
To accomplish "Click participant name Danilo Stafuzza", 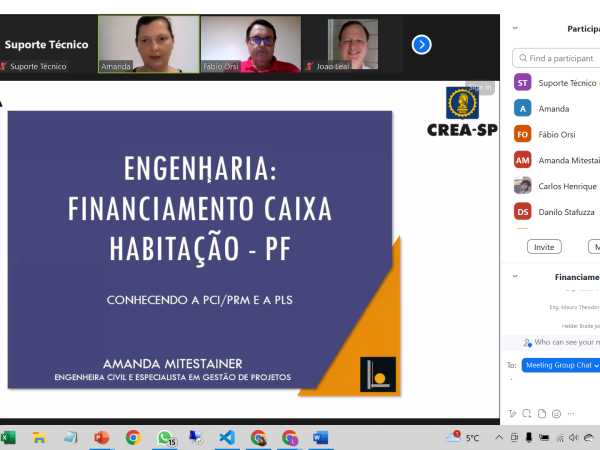I will 566,212.
